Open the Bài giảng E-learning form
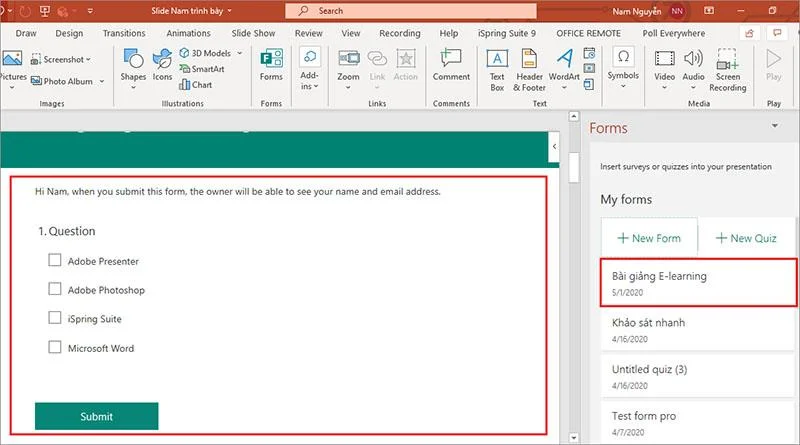This screenshot has width=800, height=445. pyautogui.click(x=698, y=283)
